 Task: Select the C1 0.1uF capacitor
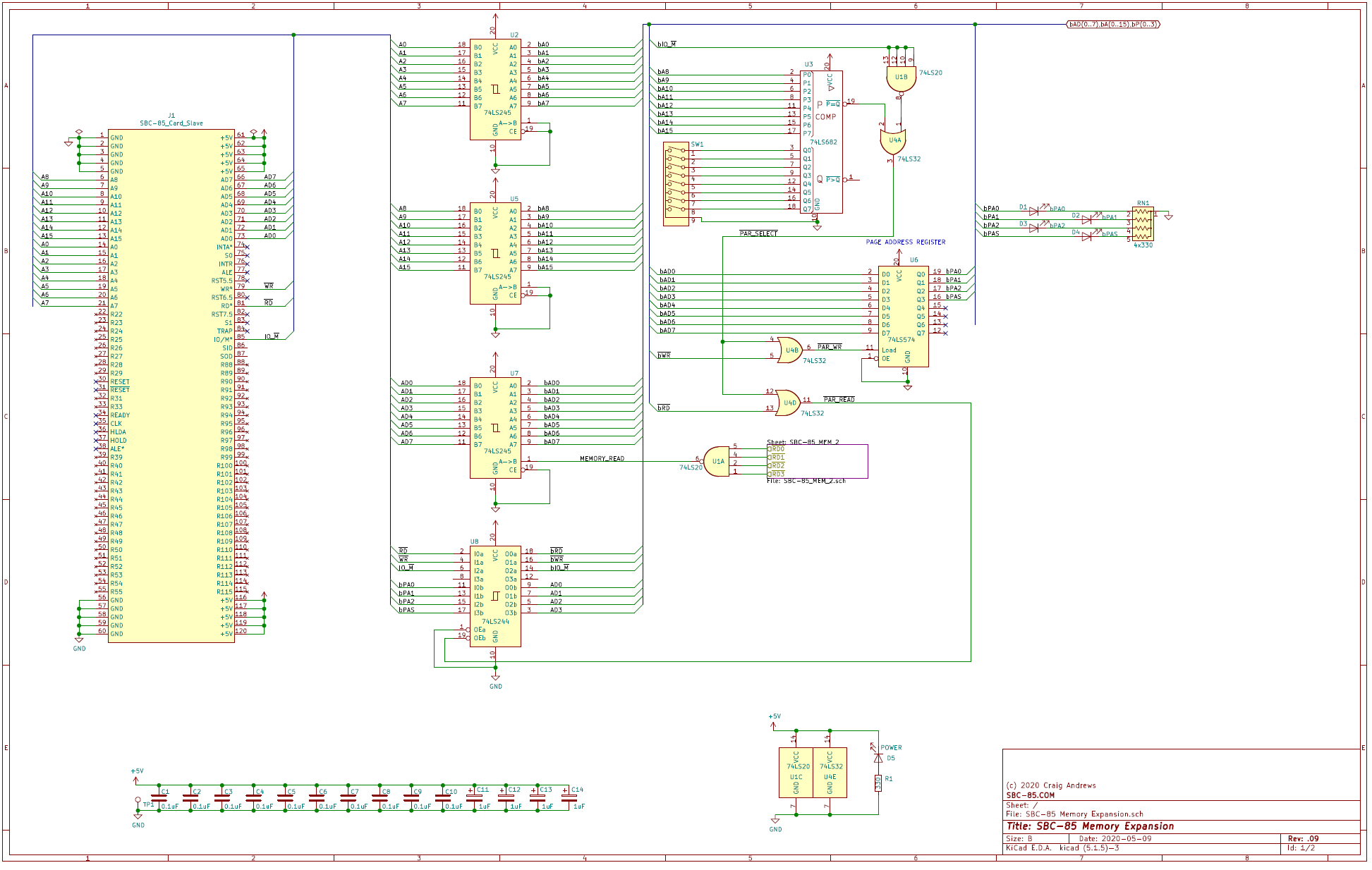pyautogui.click(x=159, y=797)
